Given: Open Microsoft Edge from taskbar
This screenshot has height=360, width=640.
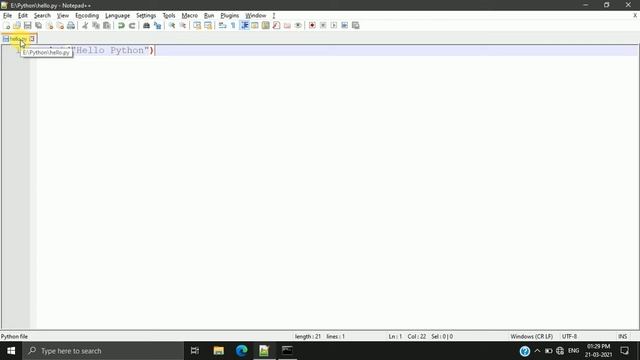Looking at the screenshot, I should (242, 351).
